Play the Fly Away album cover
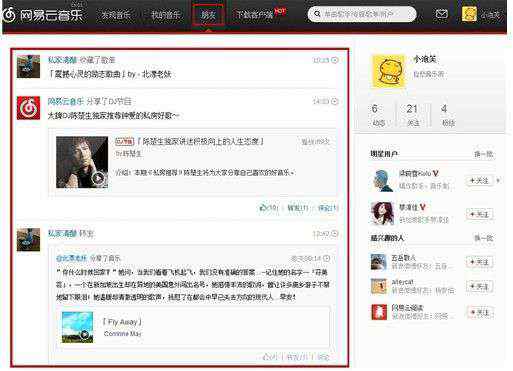Screen dimensions: 513x371 pyautogui.click(x=77, y=327)
